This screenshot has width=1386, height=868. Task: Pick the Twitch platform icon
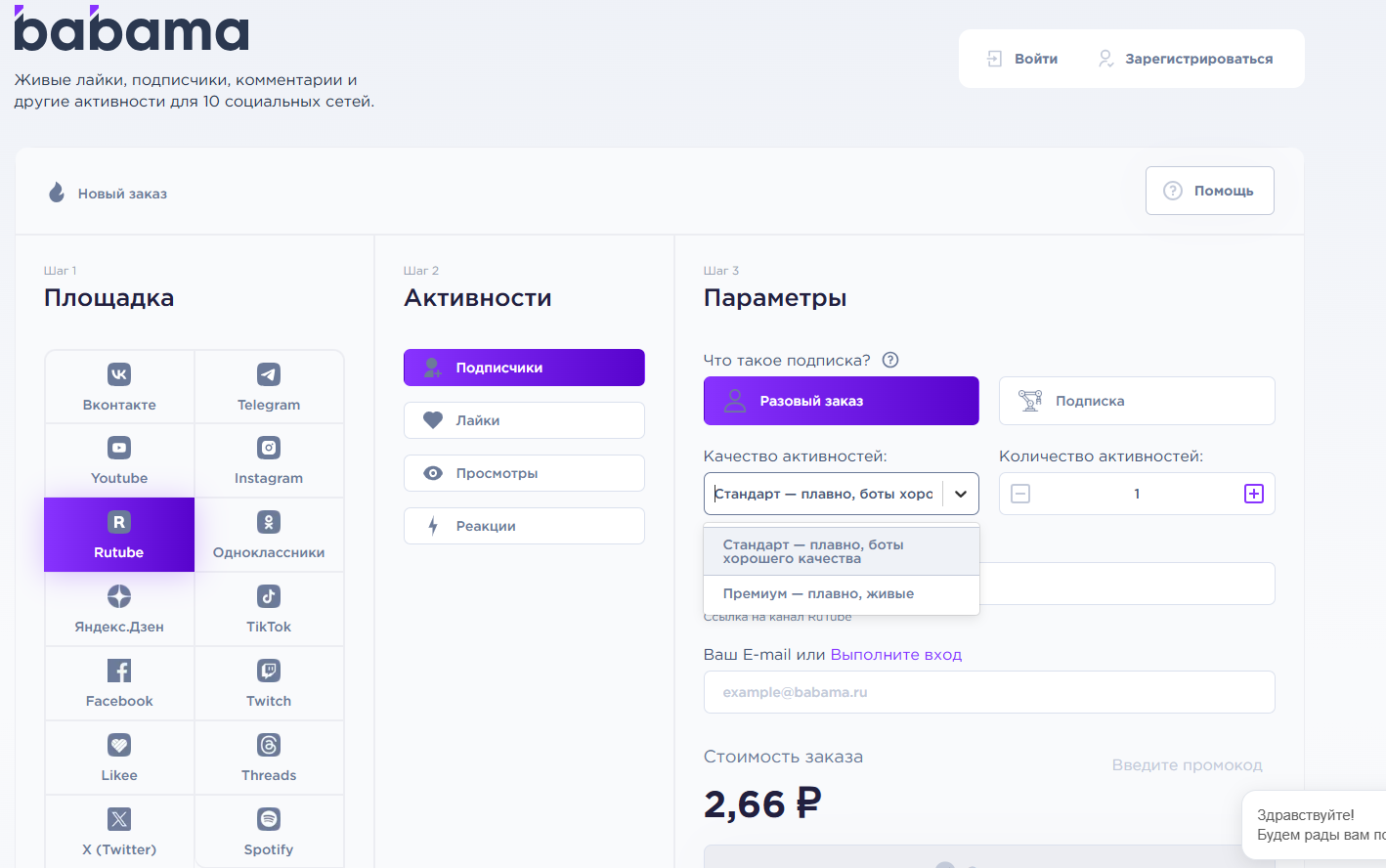pyautogui.click(x=269, y=671)
